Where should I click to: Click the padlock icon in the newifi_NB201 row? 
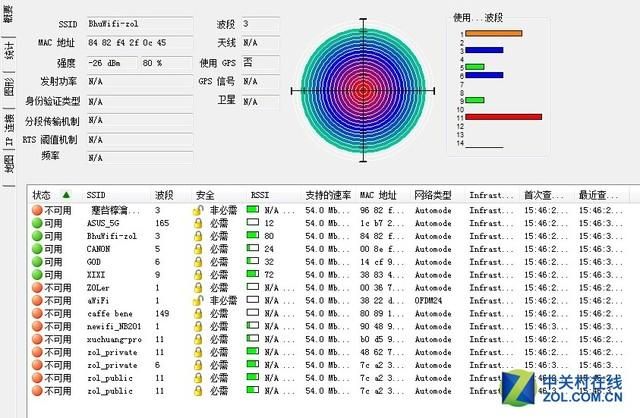pos(199,326)
